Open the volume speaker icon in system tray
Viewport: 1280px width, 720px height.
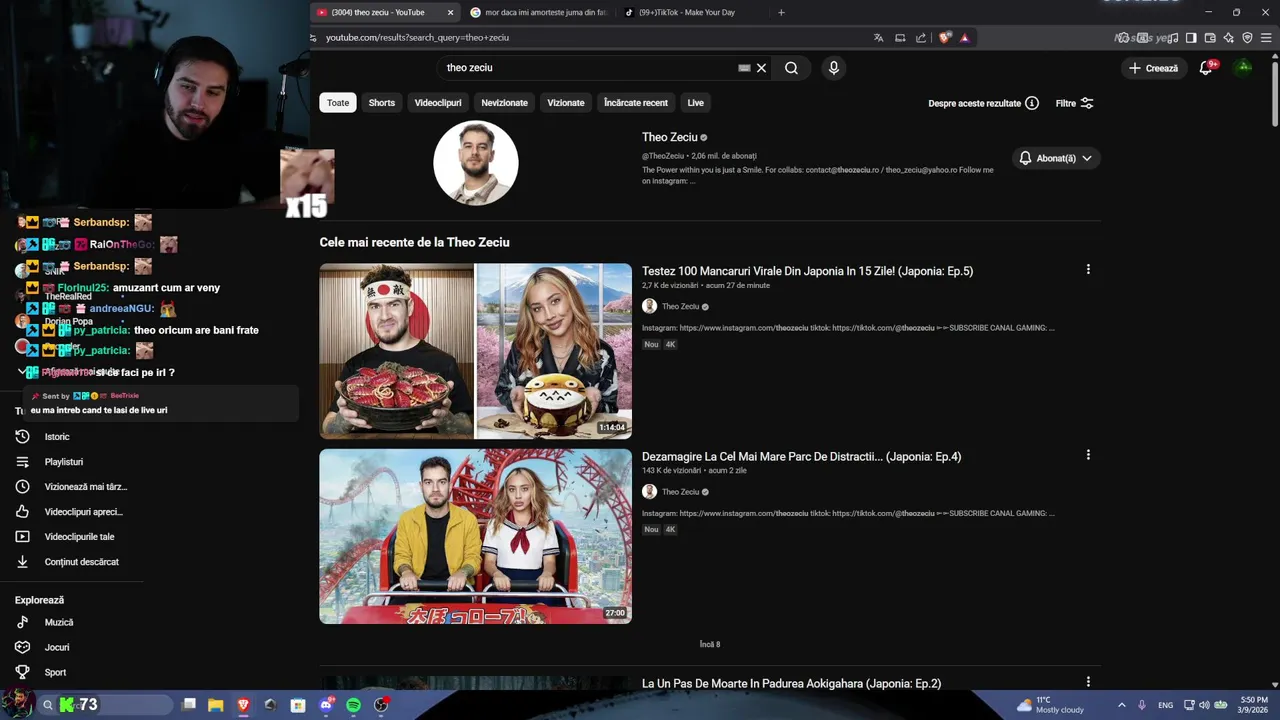(x=1203, y=705)
